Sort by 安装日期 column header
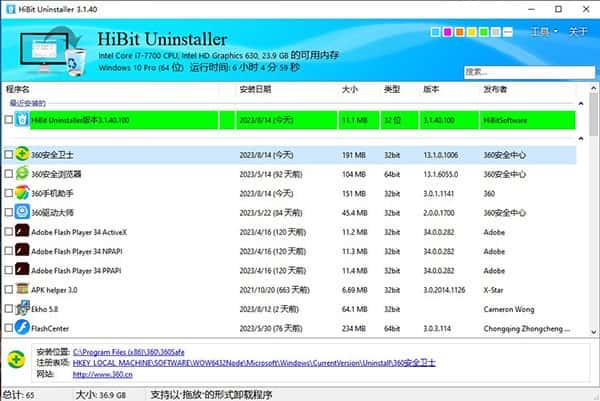 [255, 89]
